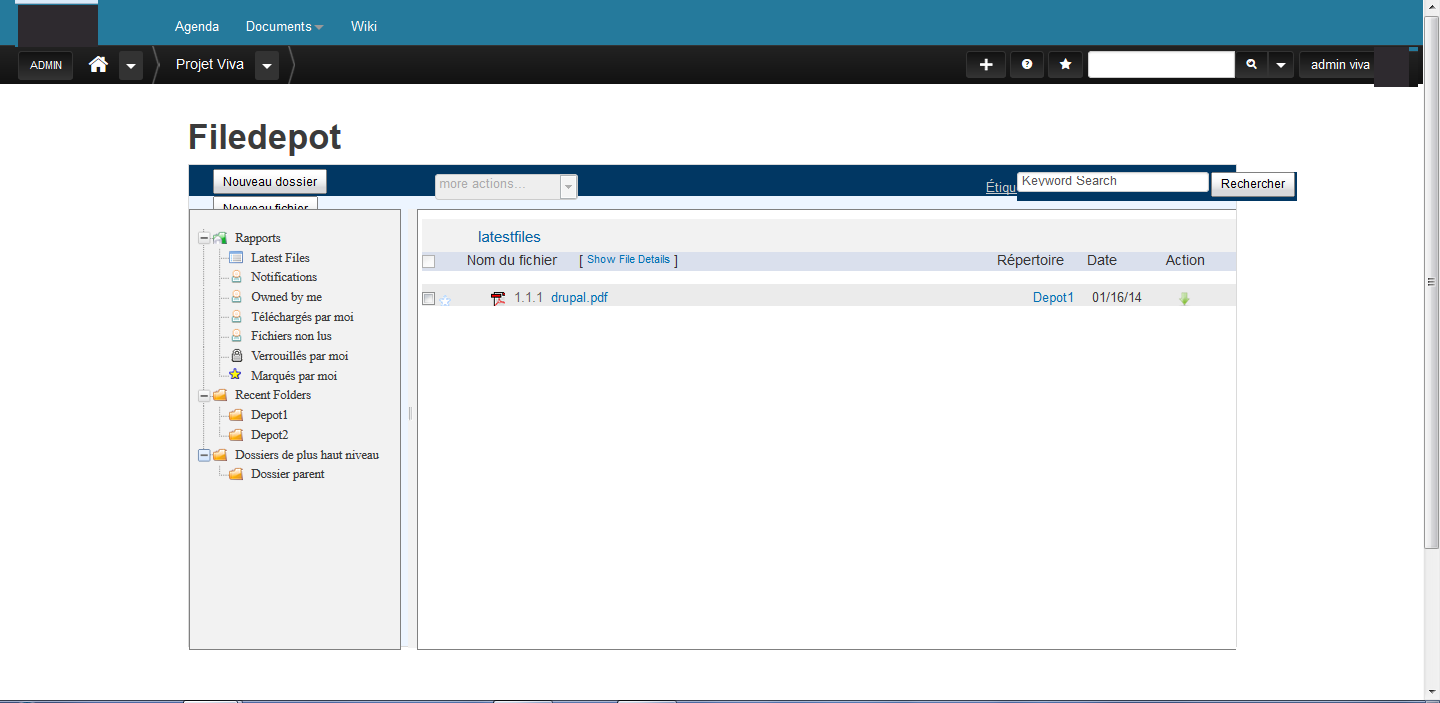This screenshot has width=1440, height=703.
Task: Click Projet Viva breadcrumb
Action: pos(210,64)
